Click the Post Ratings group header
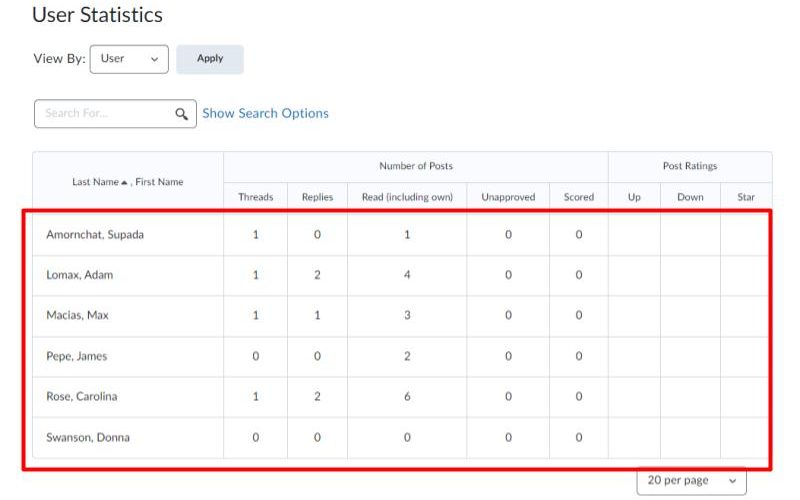The width and height of the screenshot is (800, 500). 690,166
